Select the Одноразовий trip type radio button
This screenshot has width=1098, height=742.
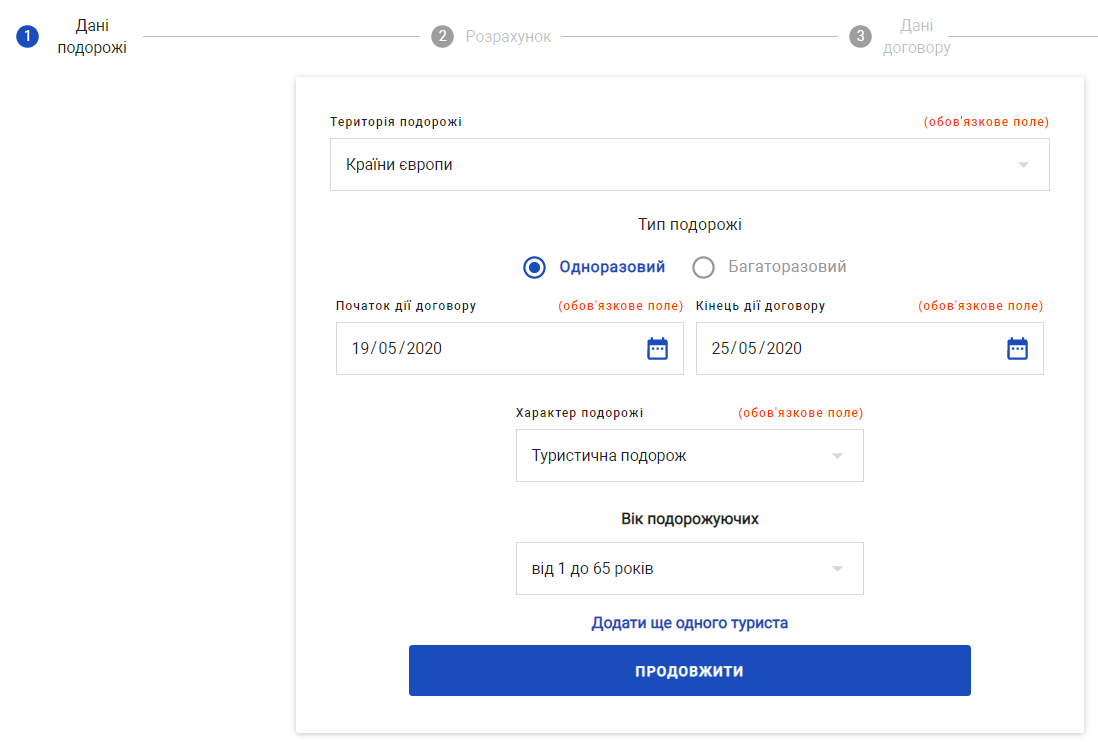[x=535, y=267]
